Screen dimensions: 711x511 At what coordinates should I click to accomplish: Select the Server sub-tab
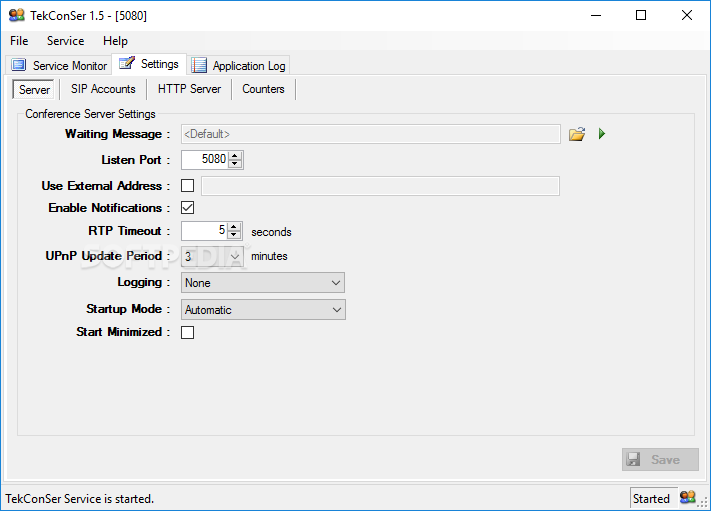click(34, 89)
